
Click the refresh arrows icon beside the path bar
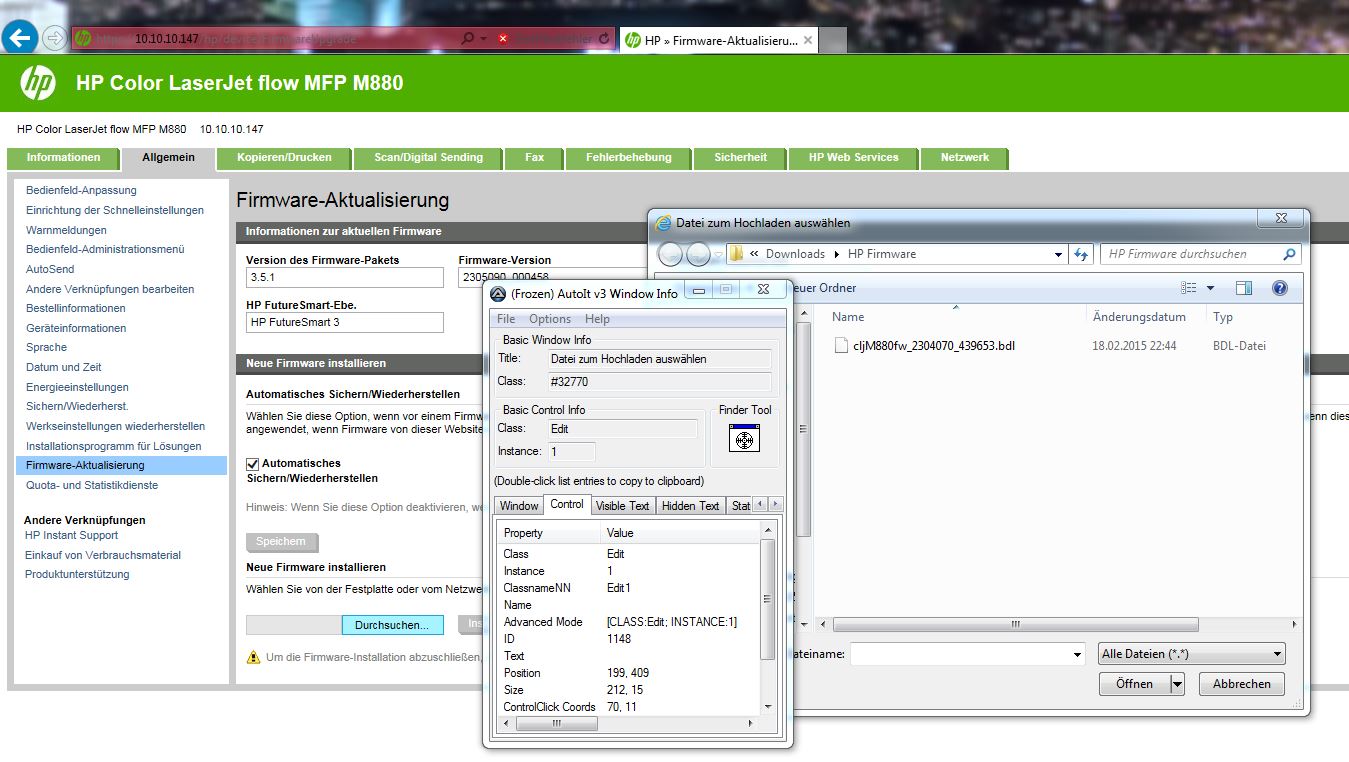[1081, 254]
